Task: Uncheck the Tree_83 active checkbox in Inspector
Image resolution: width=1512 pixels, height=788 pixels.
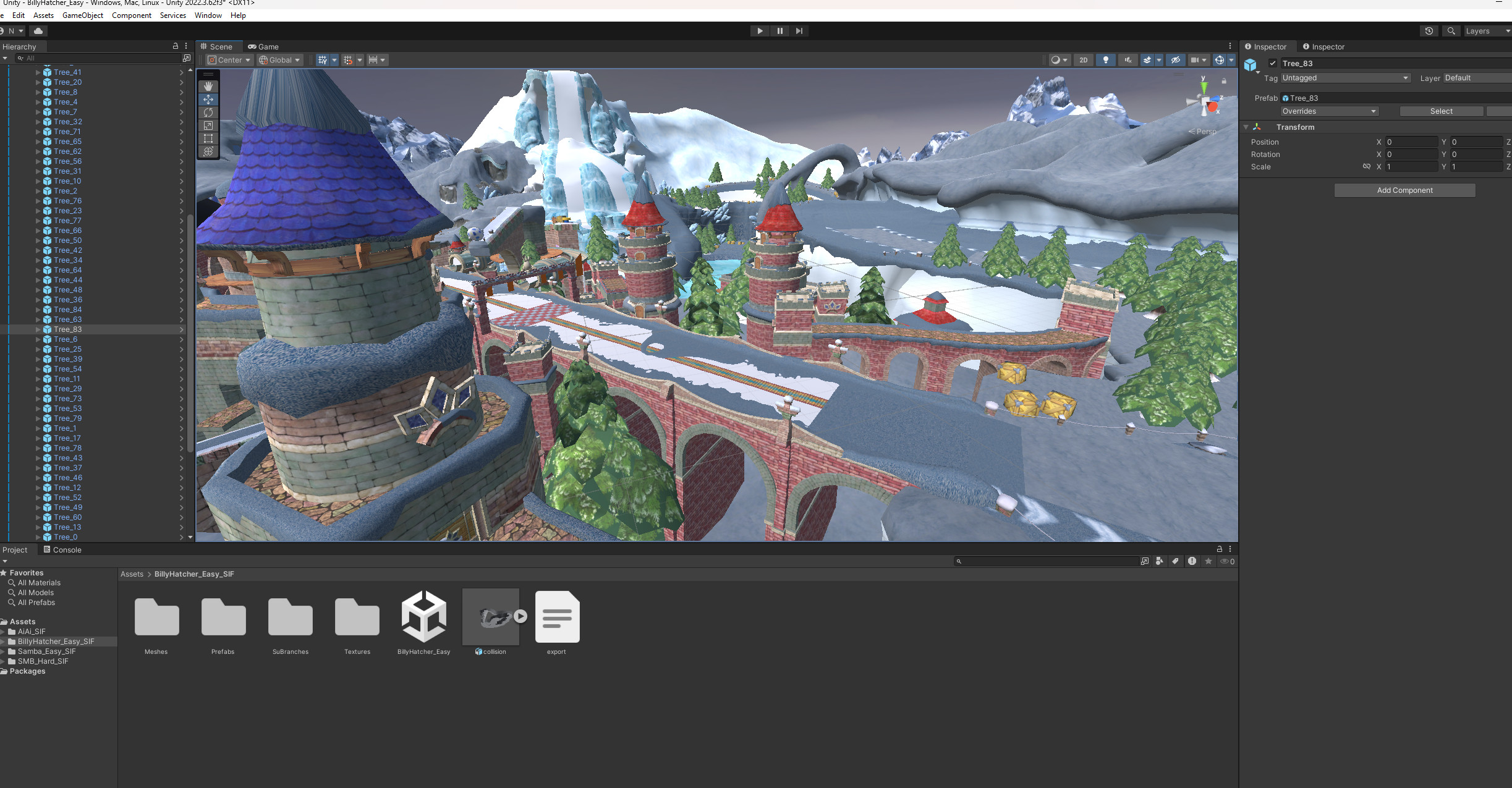Action: [1273, 63]
